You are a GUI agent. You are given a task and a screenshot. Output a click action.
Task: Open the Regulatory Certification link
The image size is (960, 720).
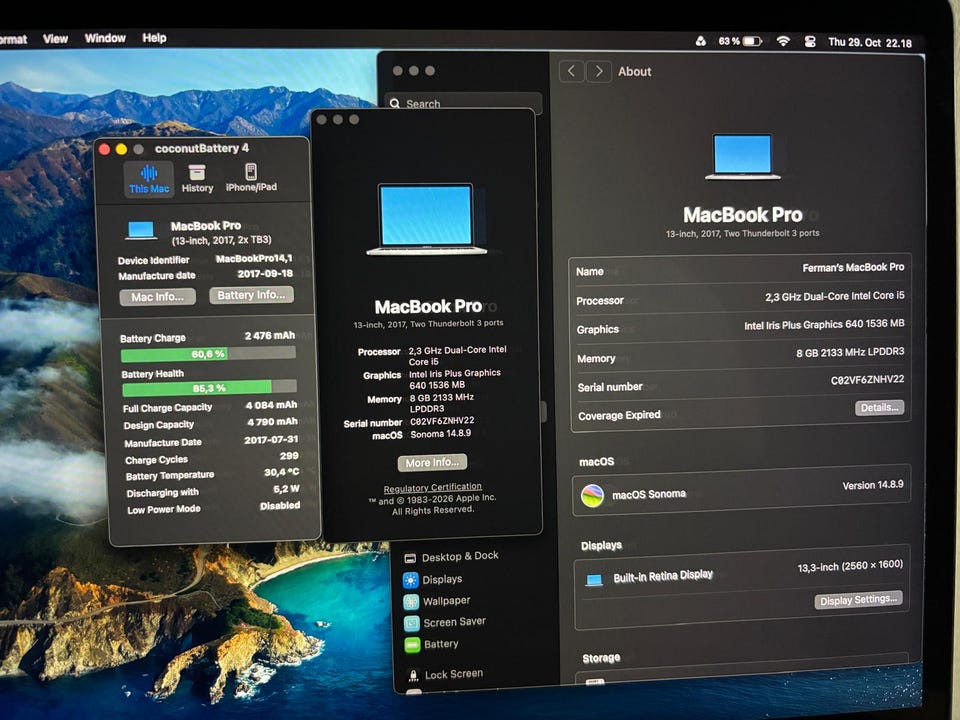coord(432,487)
